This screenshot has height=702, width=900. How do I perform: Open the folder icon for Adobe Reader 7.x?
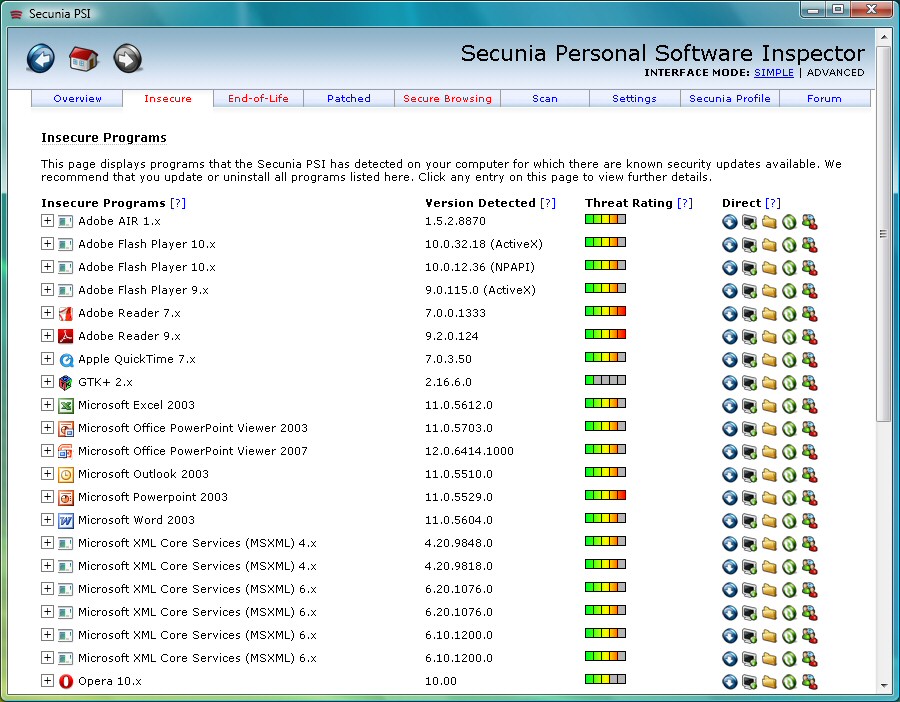[x=769, y=314]
